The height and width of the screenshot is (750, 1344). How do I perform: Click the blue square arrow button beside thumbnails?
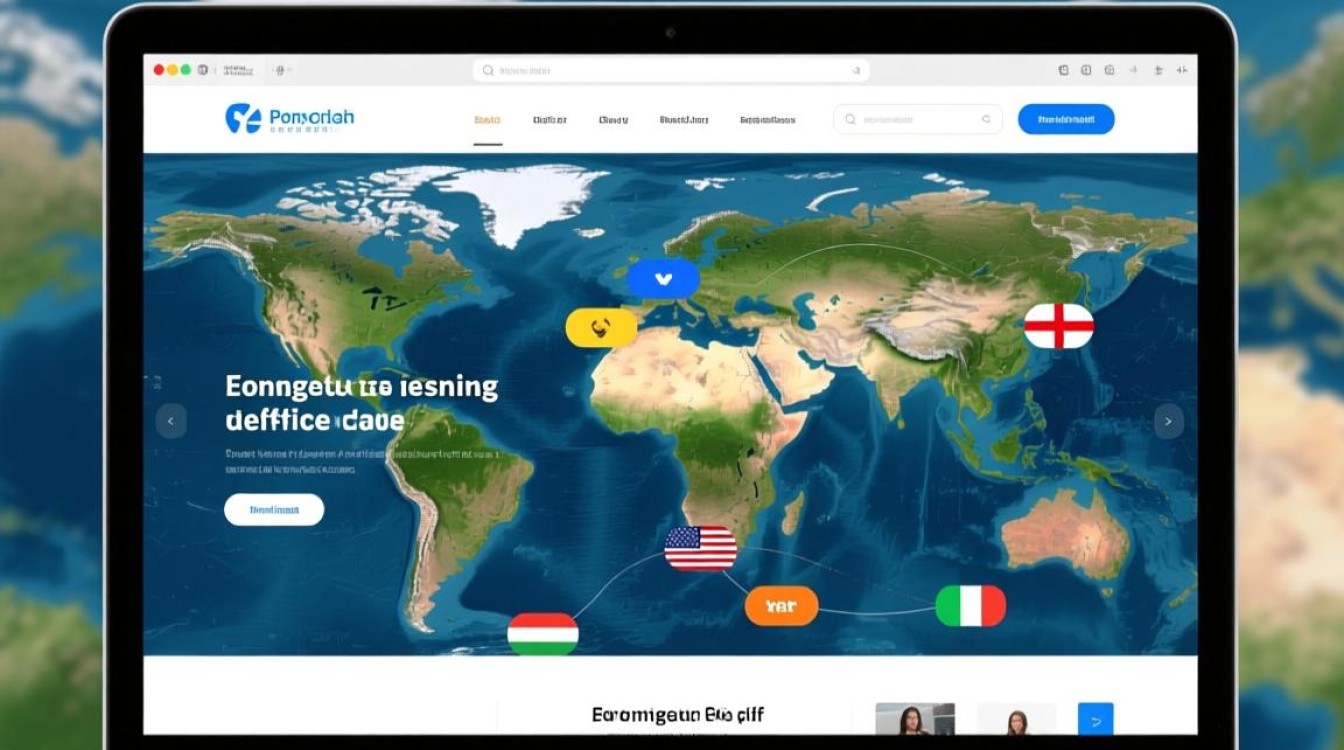pyautogui.click(x=1095, y=718)
